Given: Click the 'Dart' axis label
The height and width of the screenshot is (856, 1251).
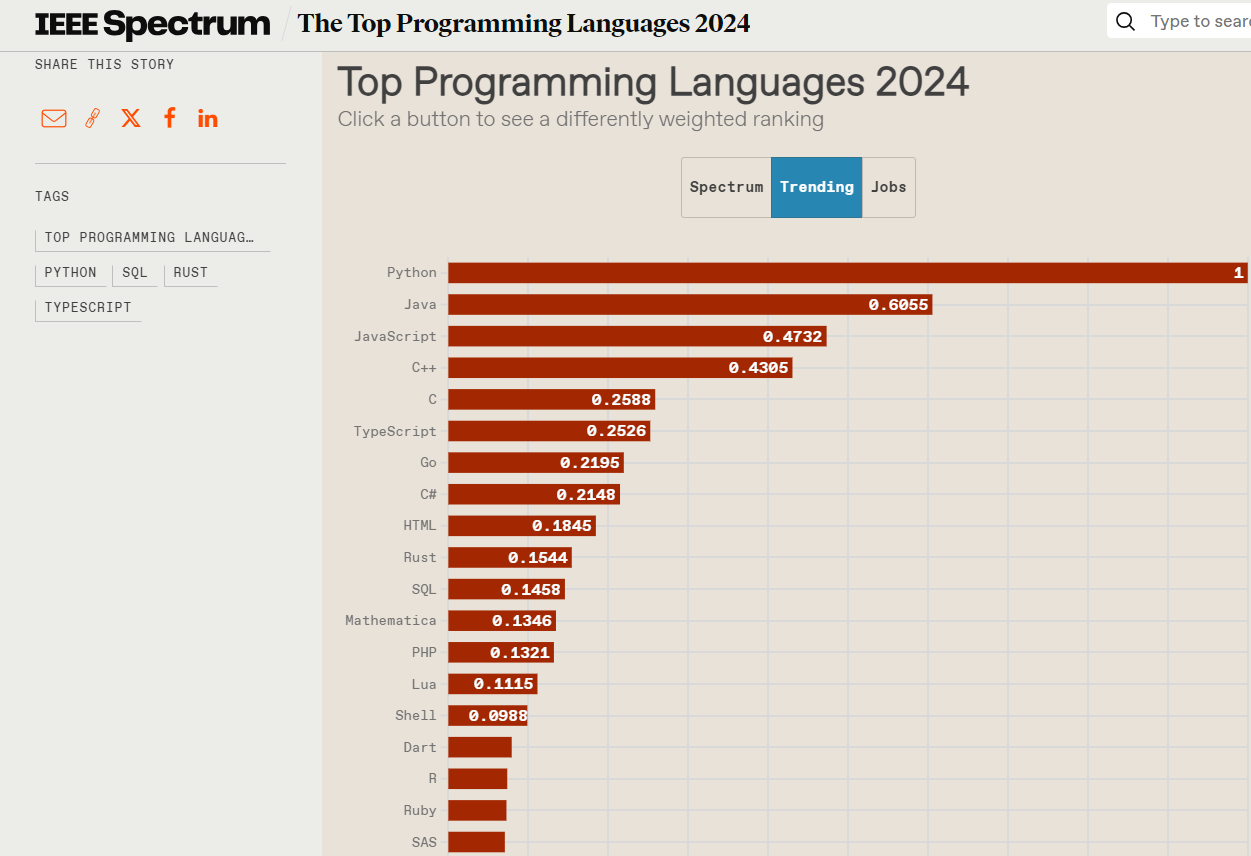Looking at the screenshot, I should pyautogui.click(x=421, y=748).
